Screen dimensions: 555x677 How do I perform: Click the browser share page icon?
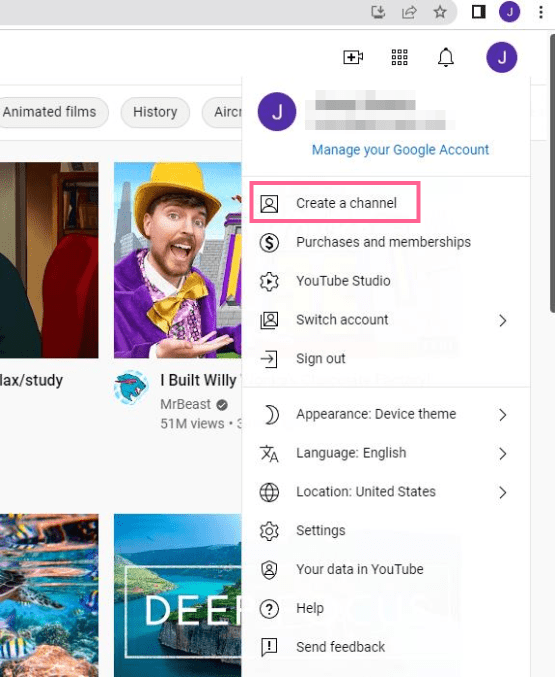click(409, 12)
